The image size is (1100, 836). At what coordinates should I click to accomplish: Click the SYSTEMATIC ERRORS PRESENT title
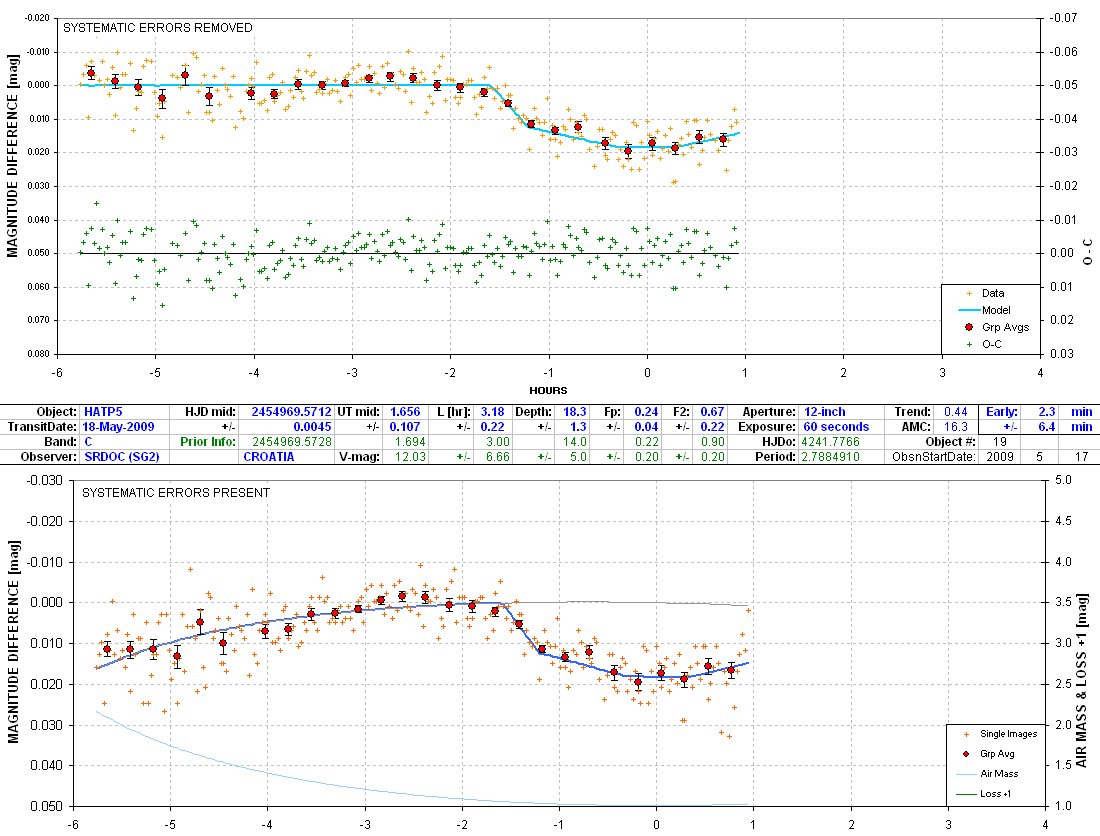click(x=176, y=493)
